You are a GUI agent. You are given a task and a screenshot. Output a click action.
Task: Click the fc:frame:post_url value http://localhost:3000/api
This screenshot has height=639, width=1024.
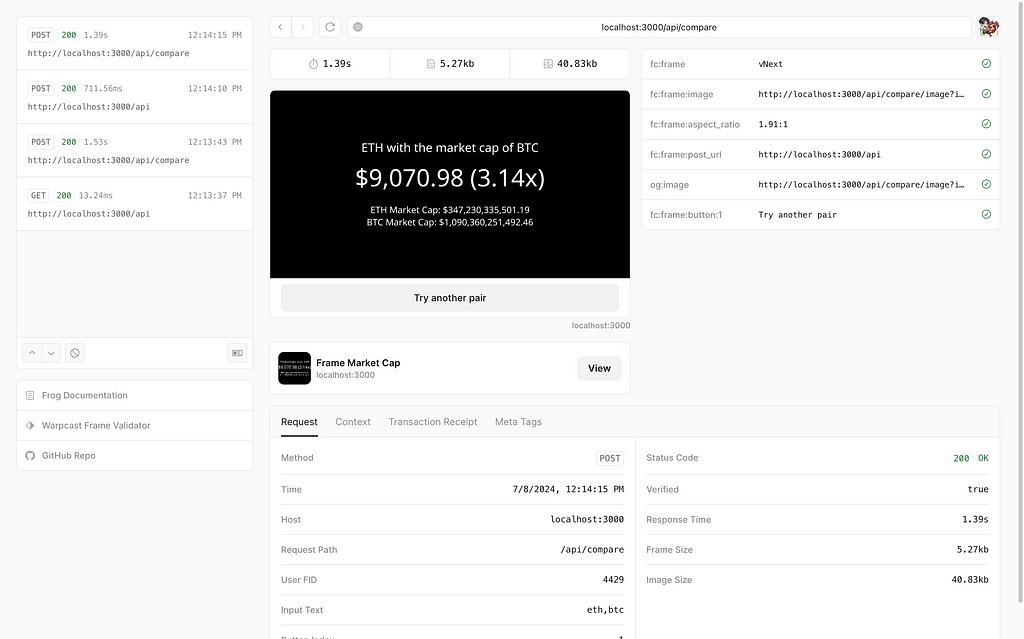[x=820, y=155]
